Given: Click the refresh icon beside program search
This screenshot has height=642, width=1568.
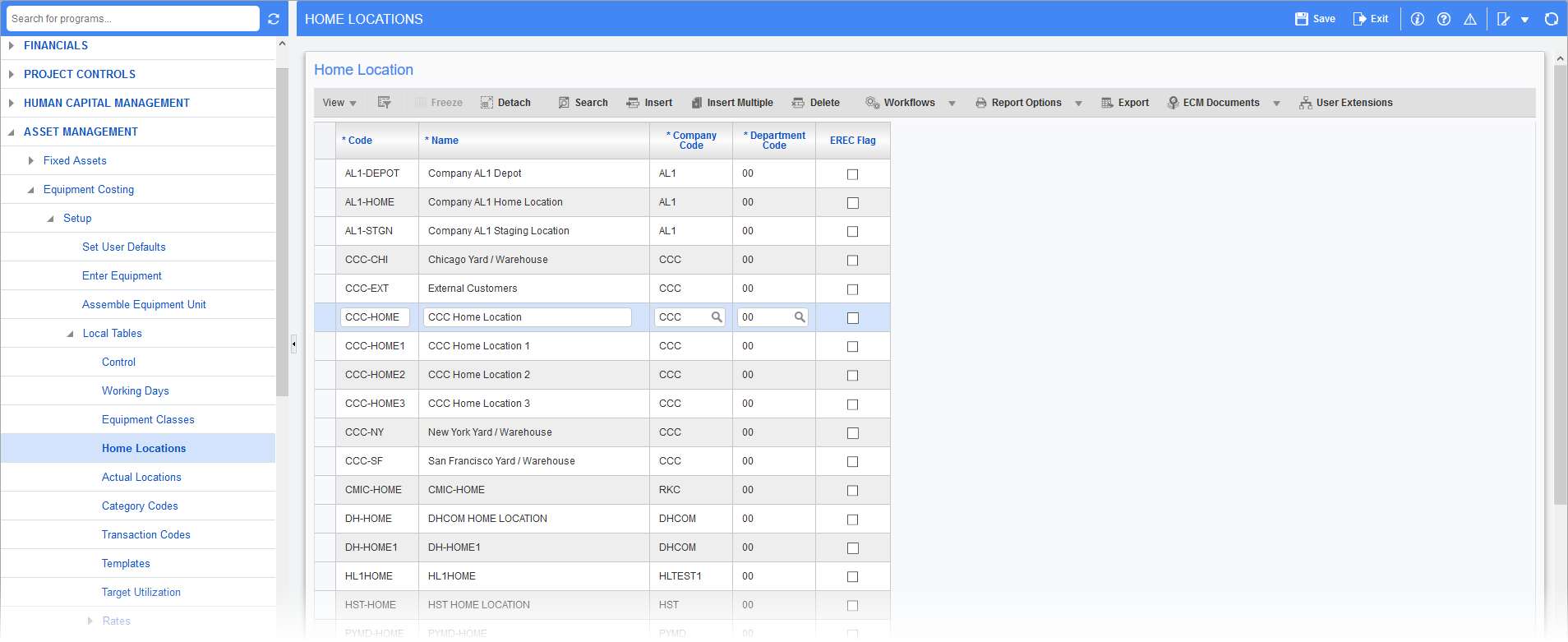Looking at the screenshot, I should click(x=274, y=19).
